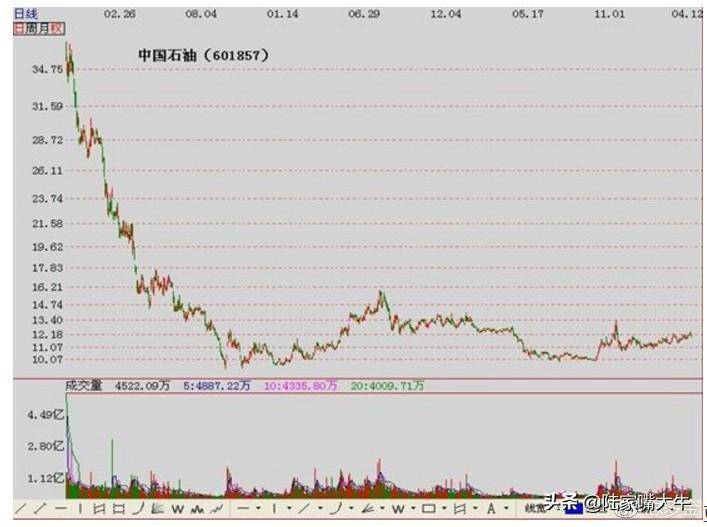The image size is (707, 527).
Task: Click the fan lines style button
Action: pyautogui.click(x=367, y=509)
